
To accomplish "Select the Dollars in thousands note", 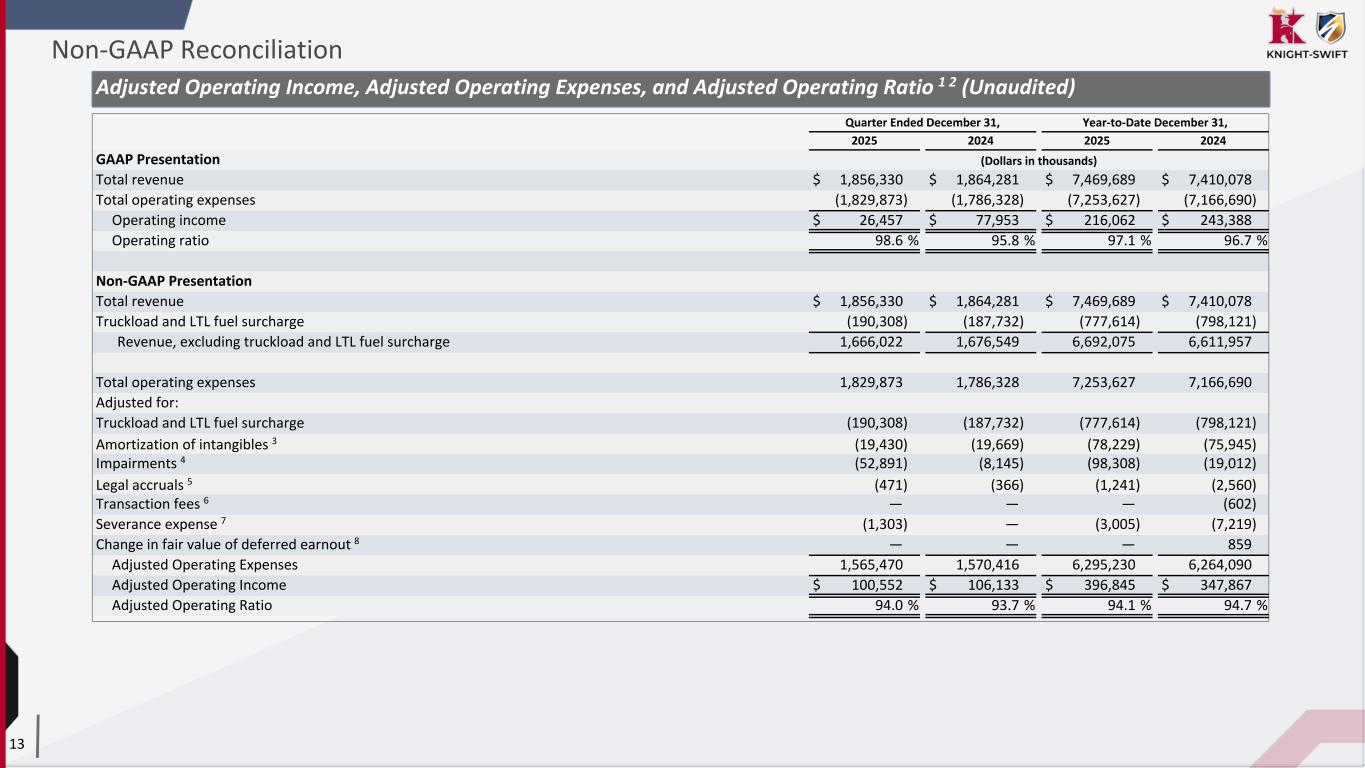I will [x=1038, y=160].
